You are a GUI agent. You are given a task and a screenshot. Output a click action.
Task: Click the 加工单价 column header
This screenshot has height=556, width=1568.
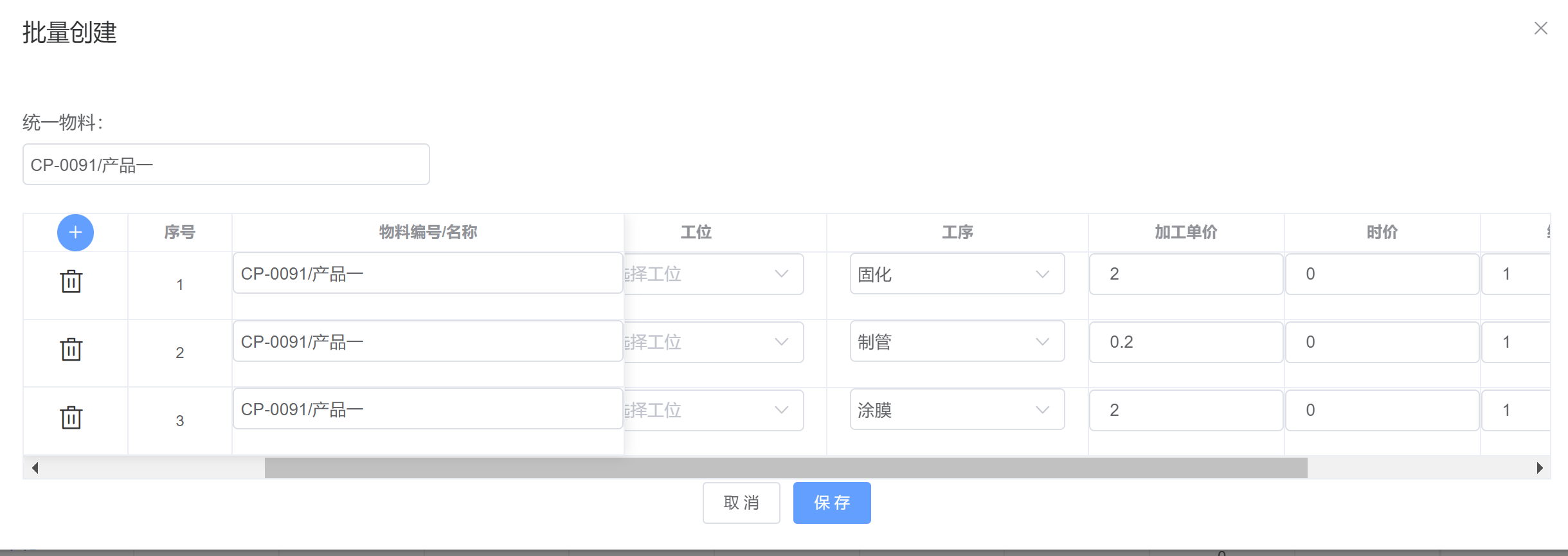[x=1186, y=232]
